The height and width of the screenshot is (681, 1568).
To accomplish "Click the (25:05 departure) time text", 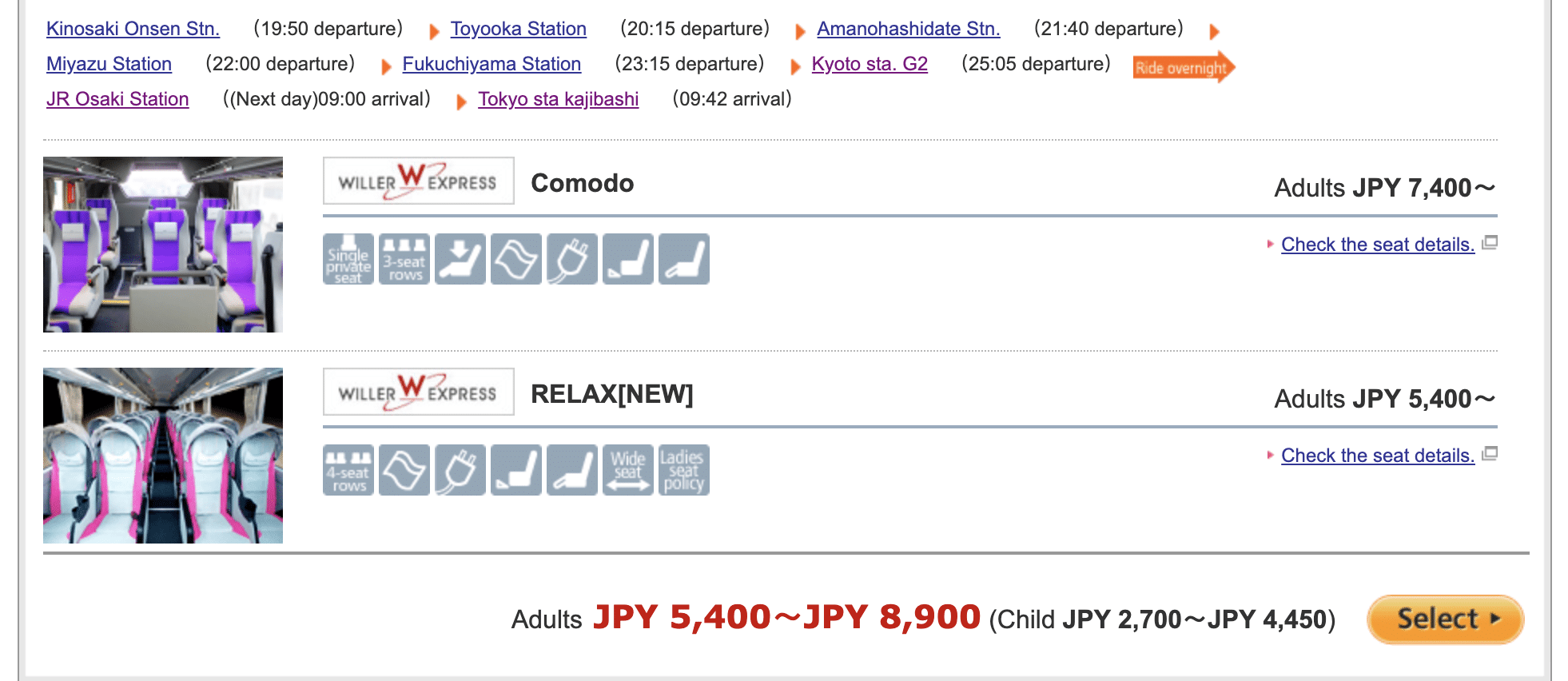I will pyautogui.click(x=1037, y=64).
